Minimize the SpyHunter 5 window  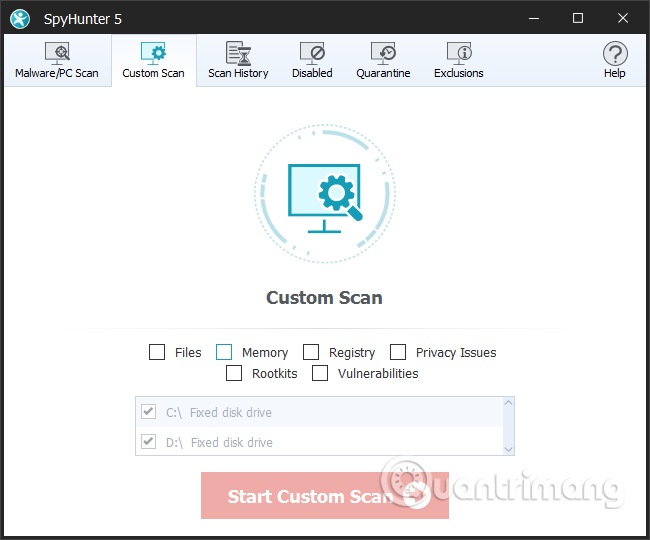[534, 18]
